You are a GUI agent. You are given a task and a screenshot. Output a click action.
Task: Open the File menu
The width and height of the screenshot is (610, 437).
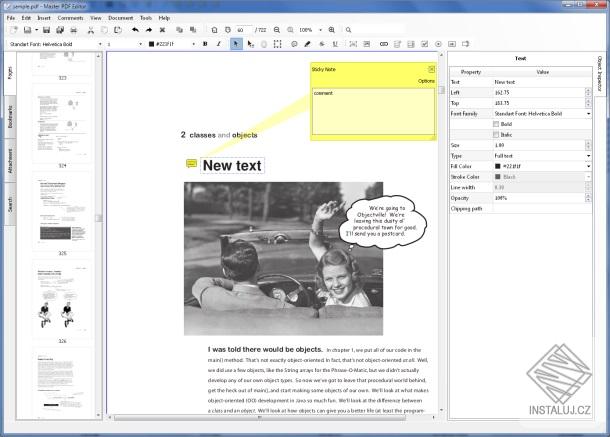11,18
